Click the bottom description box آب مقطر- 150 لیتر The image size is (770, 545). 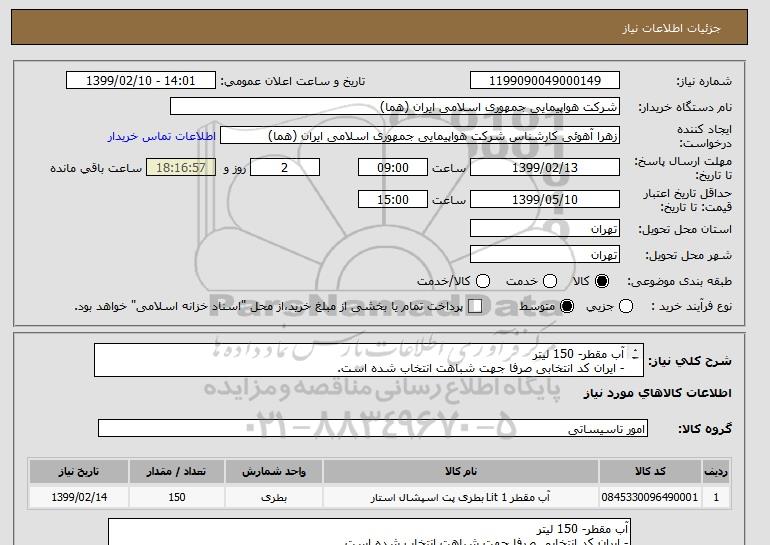tap(369, 532)
